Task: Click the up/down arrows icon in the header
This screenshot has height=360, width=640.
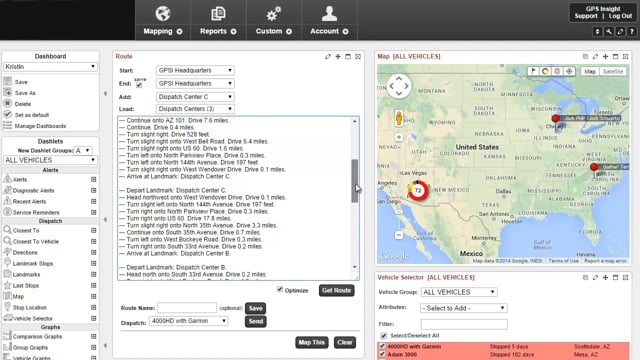Action: point(597,31)
